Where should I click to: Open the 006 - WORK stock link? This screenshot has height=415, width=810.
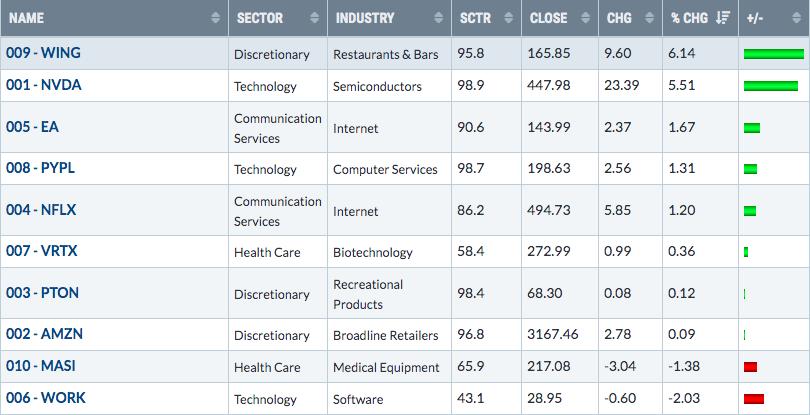tap(46, 398)
